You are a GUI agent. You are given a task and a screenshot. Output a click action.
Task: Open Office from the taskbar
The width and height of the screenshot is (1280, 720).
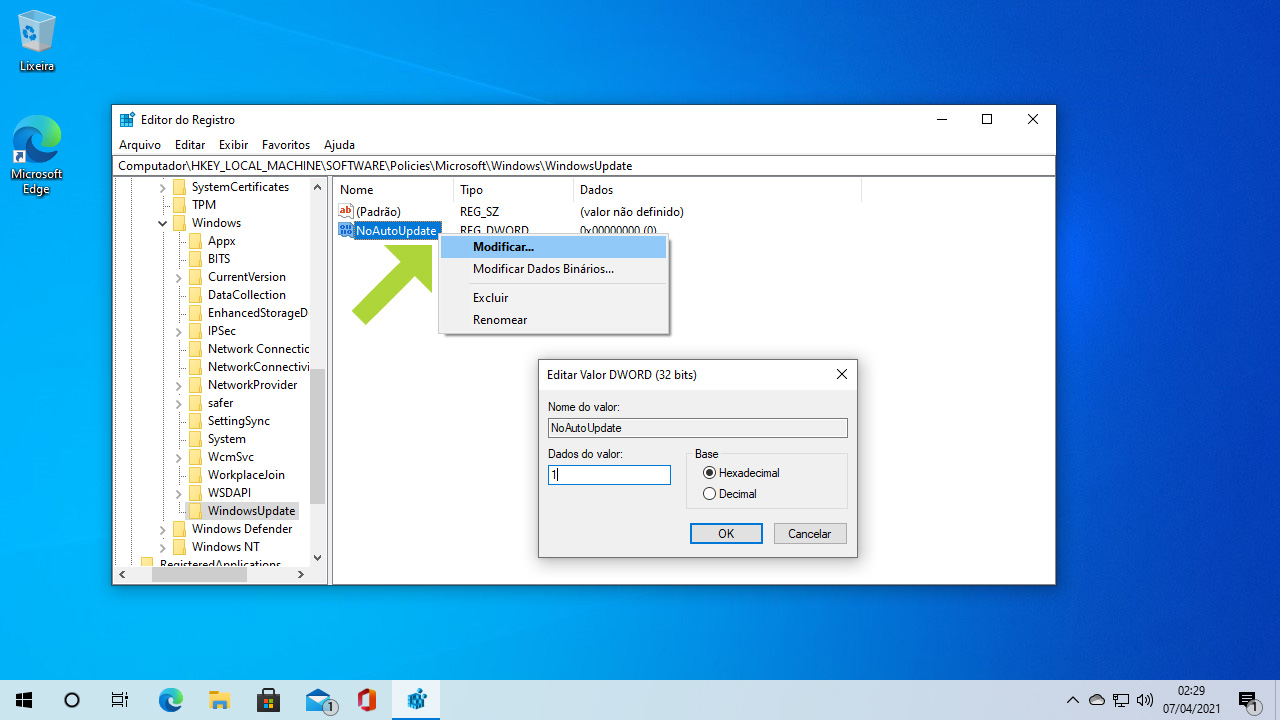click(x=367, y=700)
